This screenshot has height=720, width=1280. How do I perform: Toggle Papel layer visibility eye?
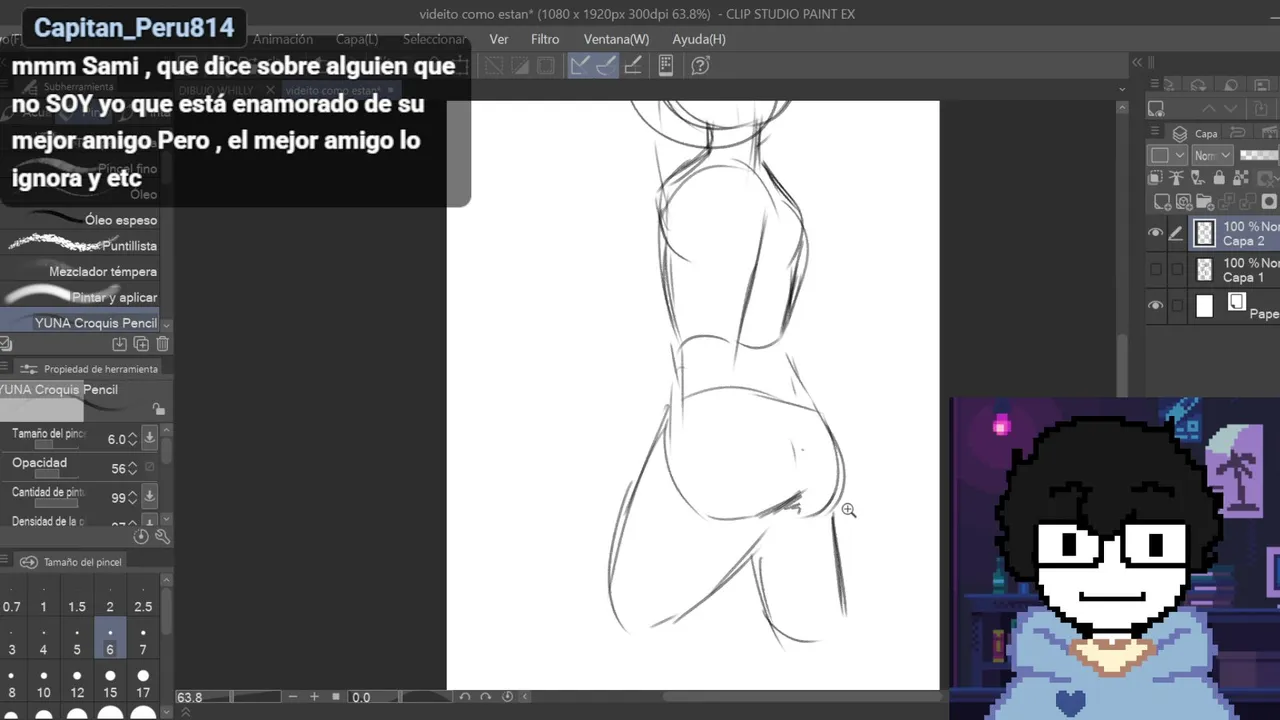(1156, 306)
